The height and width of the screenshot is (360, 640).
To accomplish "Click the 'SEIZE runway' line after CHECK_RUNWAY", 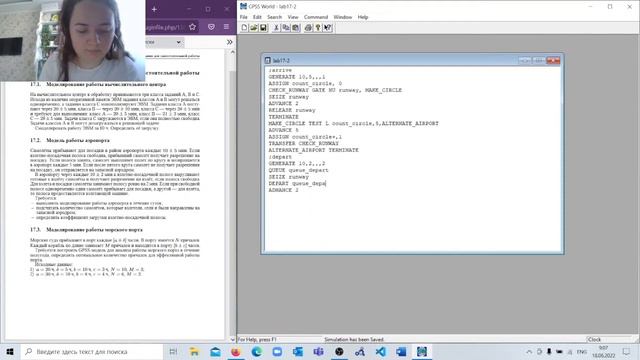I will [289, 97].
